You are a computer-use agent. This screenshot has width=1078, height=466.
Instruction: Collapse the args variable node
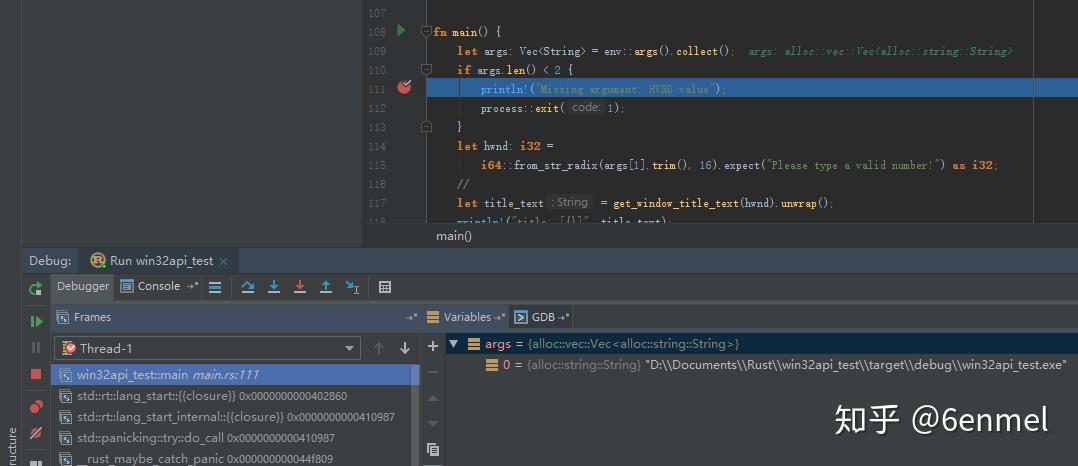pyautogui.click(x=453, y=344)
